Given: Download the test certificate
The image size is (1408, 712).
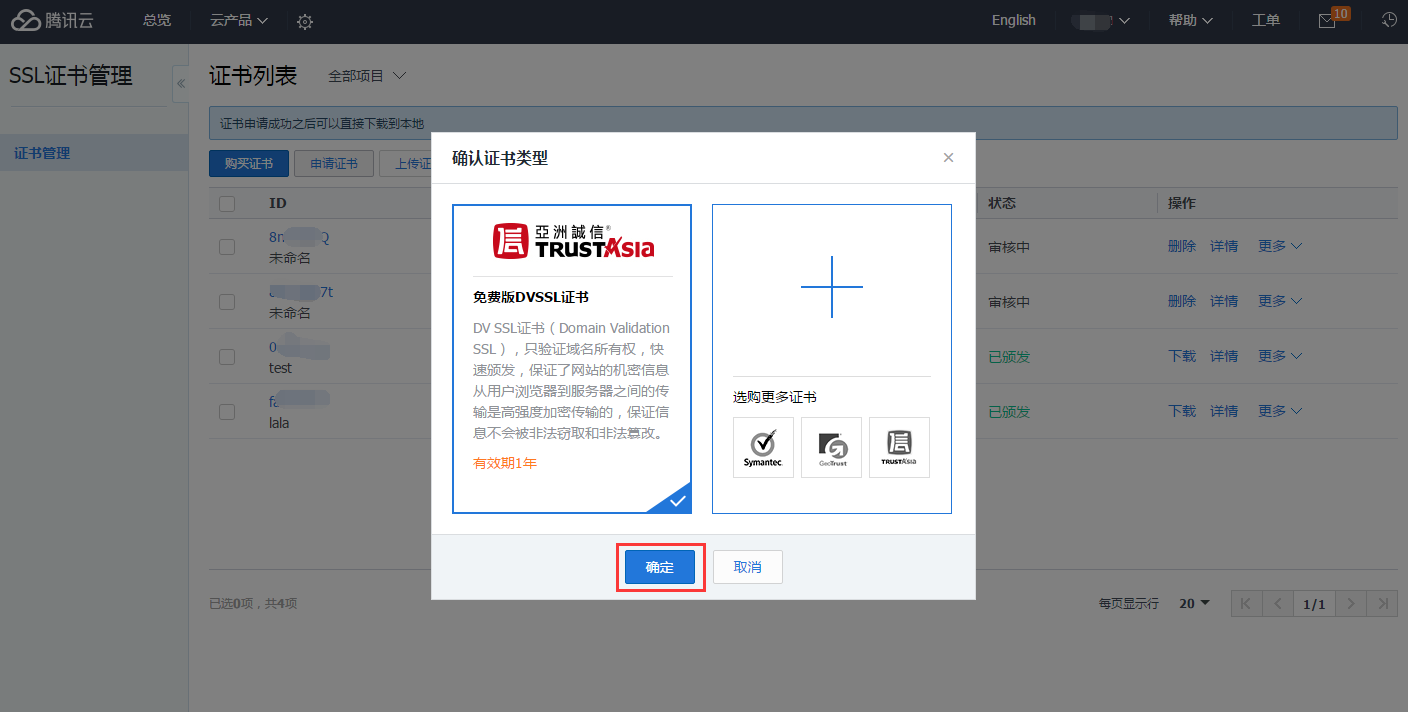Looking at the screenshot, I should tap(1182, 356).
